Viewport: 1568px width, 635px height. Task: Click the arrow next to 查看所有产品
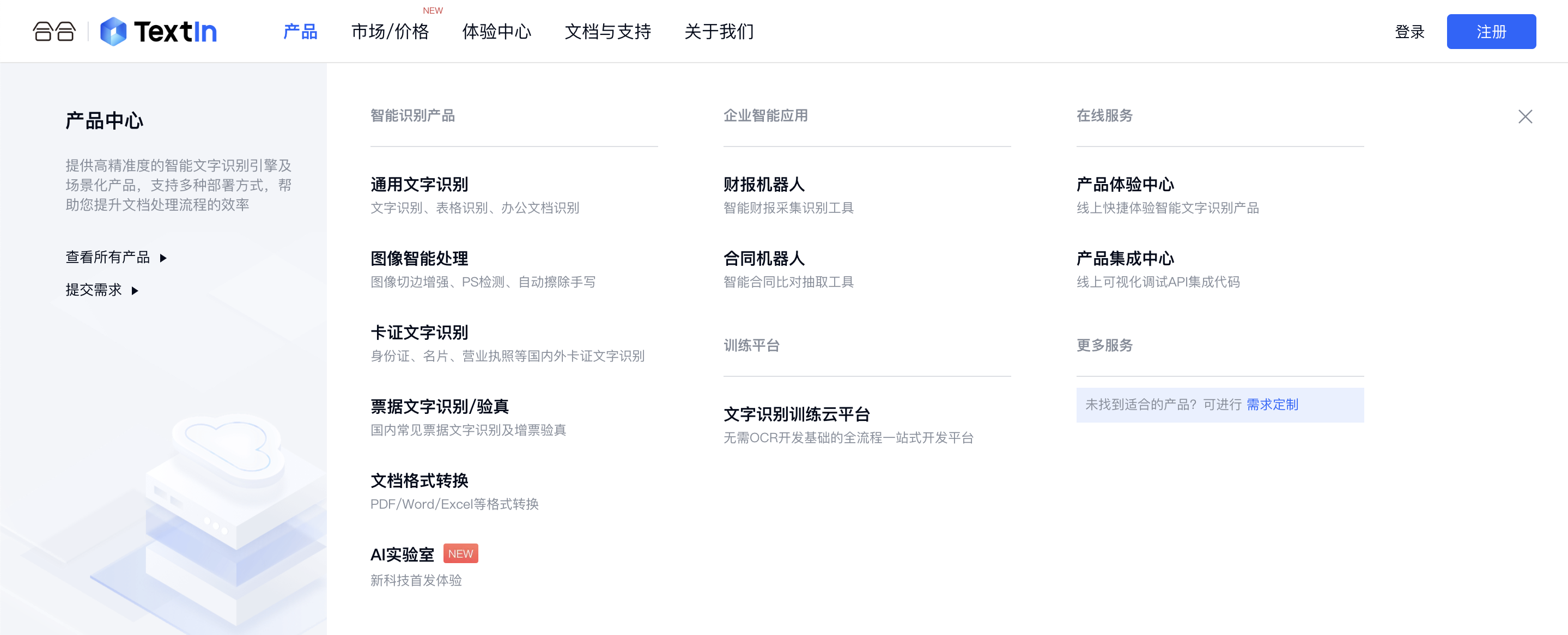[x=163, y=258]
